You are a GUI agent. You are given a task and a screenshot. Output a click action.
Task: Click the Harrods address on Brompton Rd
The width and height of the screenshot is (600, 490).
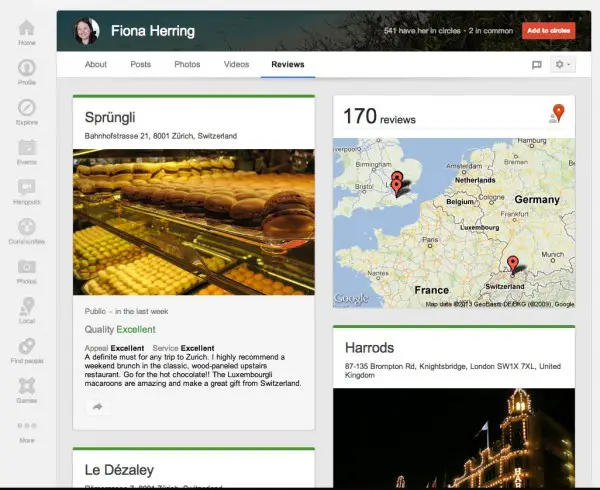pos(453,371)
